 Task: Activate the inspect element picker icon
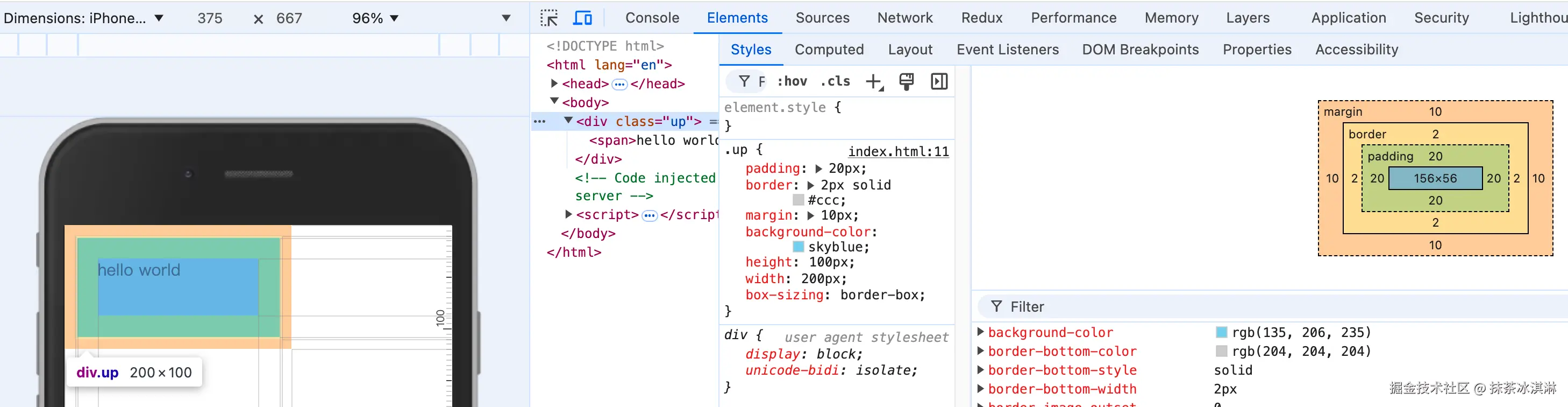(549, 18)
